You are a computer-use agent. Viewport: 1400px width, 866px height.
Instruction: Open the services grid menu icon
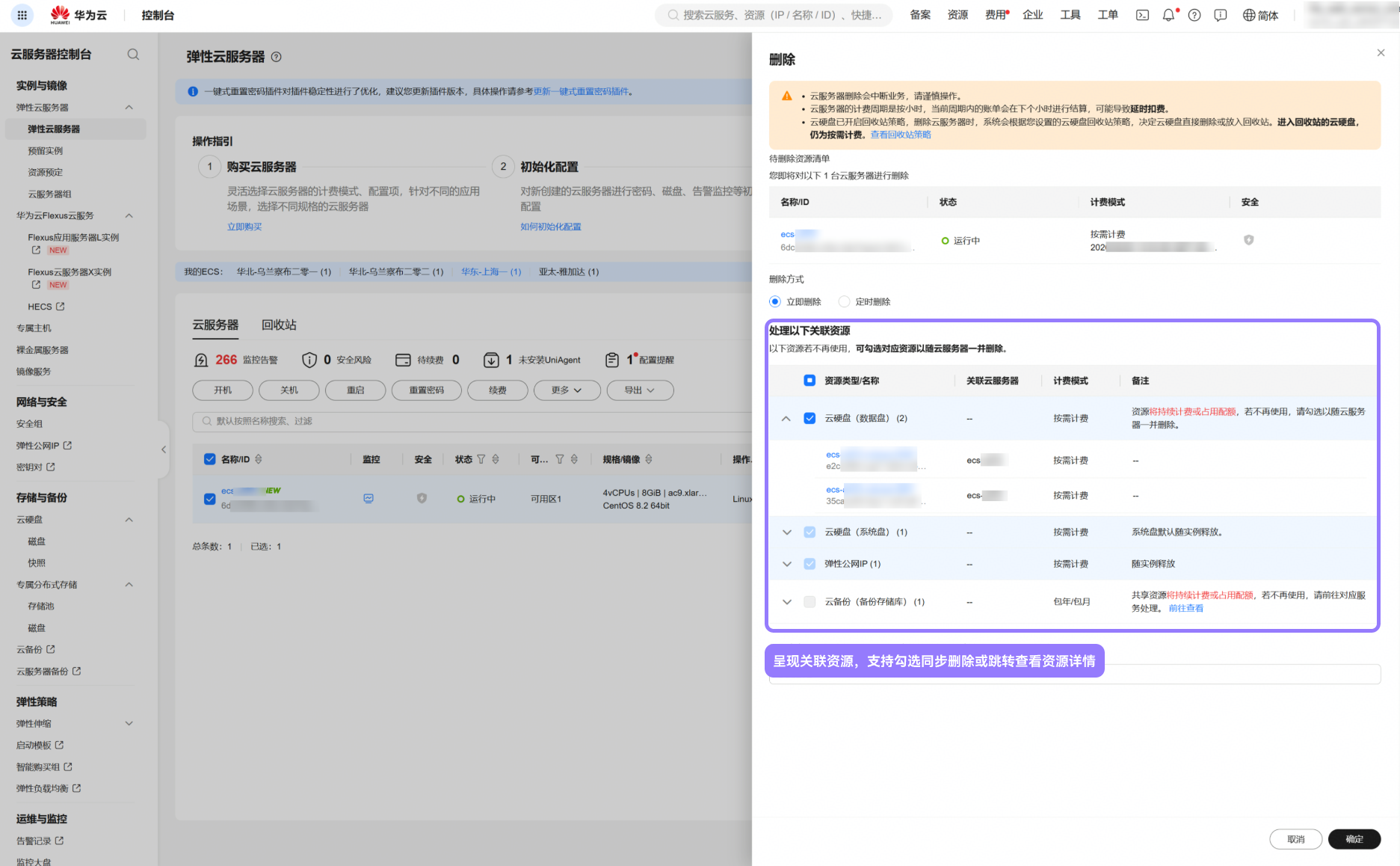(x=22, y=15)
